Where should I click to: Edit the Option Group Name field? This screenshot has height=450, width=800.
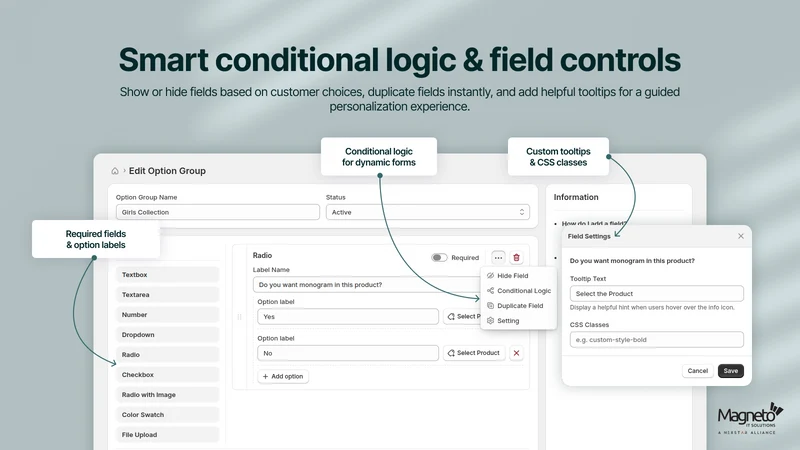pyautogui.click(x=218, y=212)
